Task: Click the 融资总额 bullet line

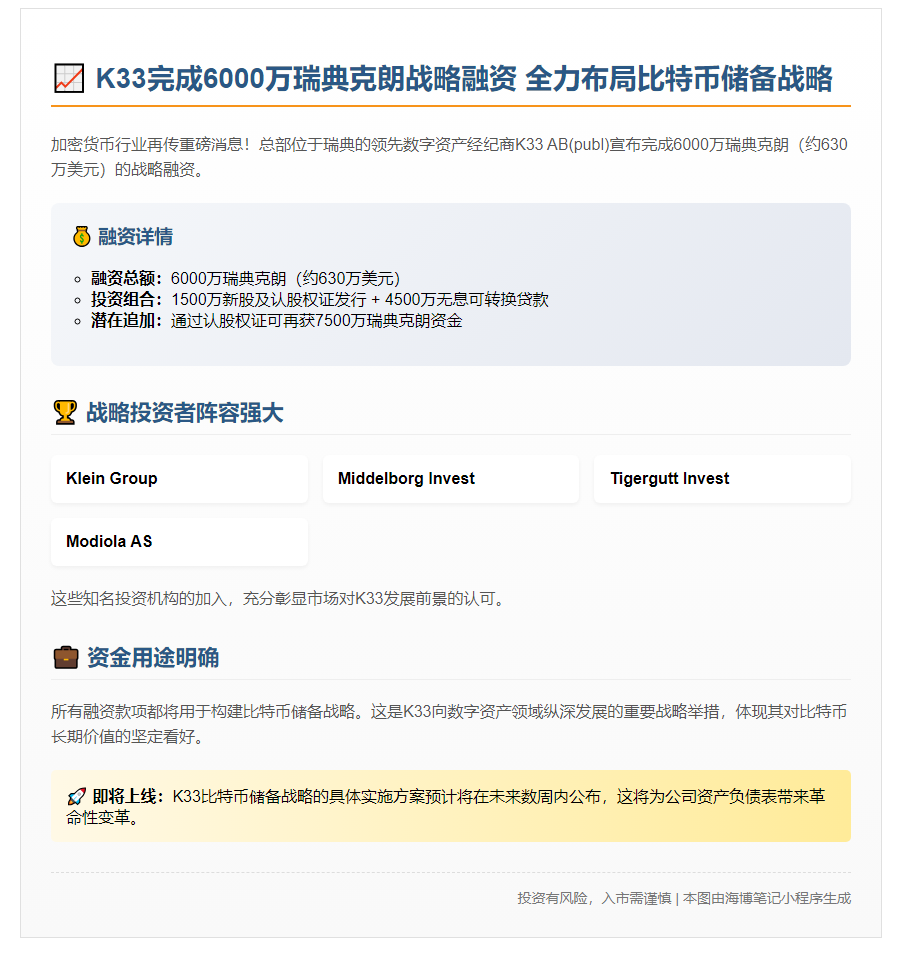Action: click(x=245, y=279)
